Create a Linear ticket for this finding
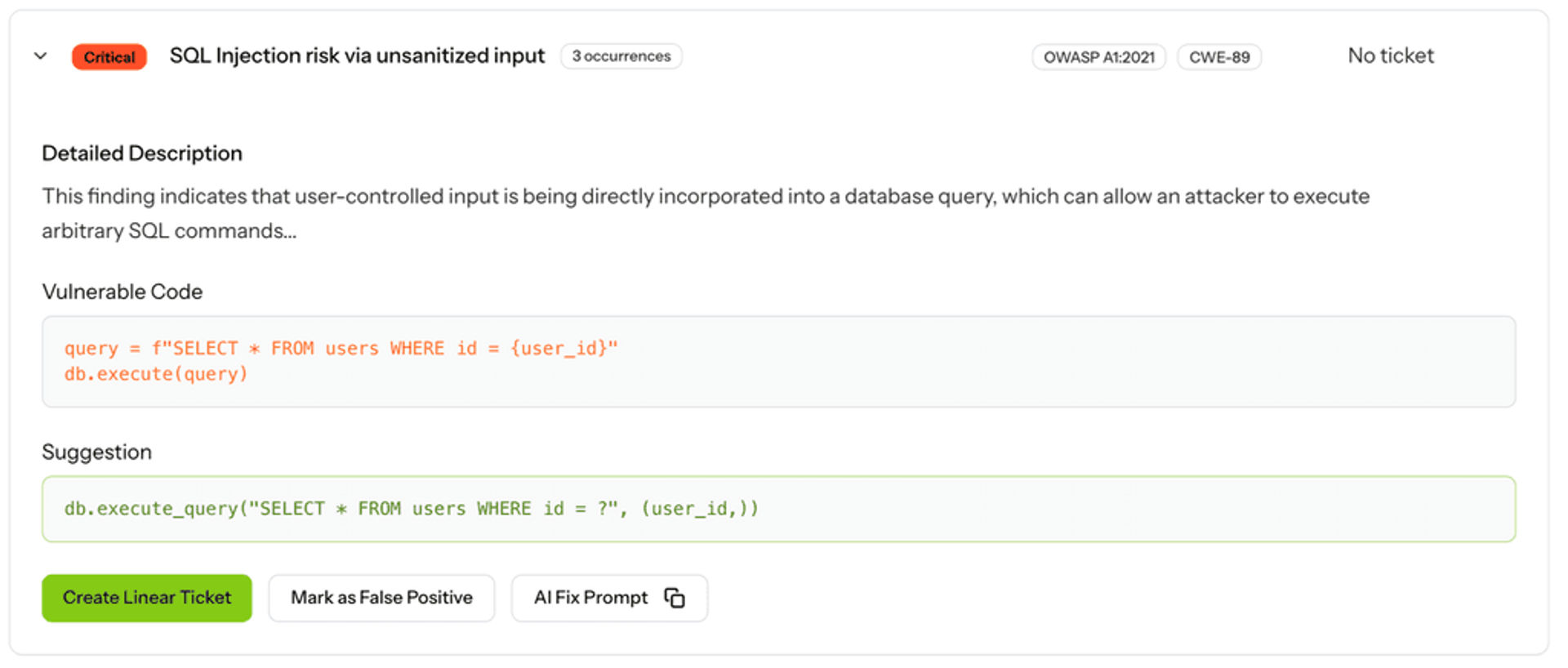This screenshot has width=1568, height=668. click(147, 598)
